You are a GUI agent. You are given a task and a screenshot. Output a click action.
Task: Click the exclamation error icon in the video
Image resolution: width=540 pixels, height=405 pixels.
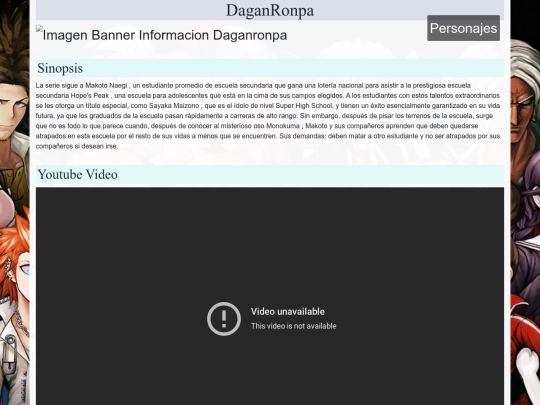(x=224, y=319)
